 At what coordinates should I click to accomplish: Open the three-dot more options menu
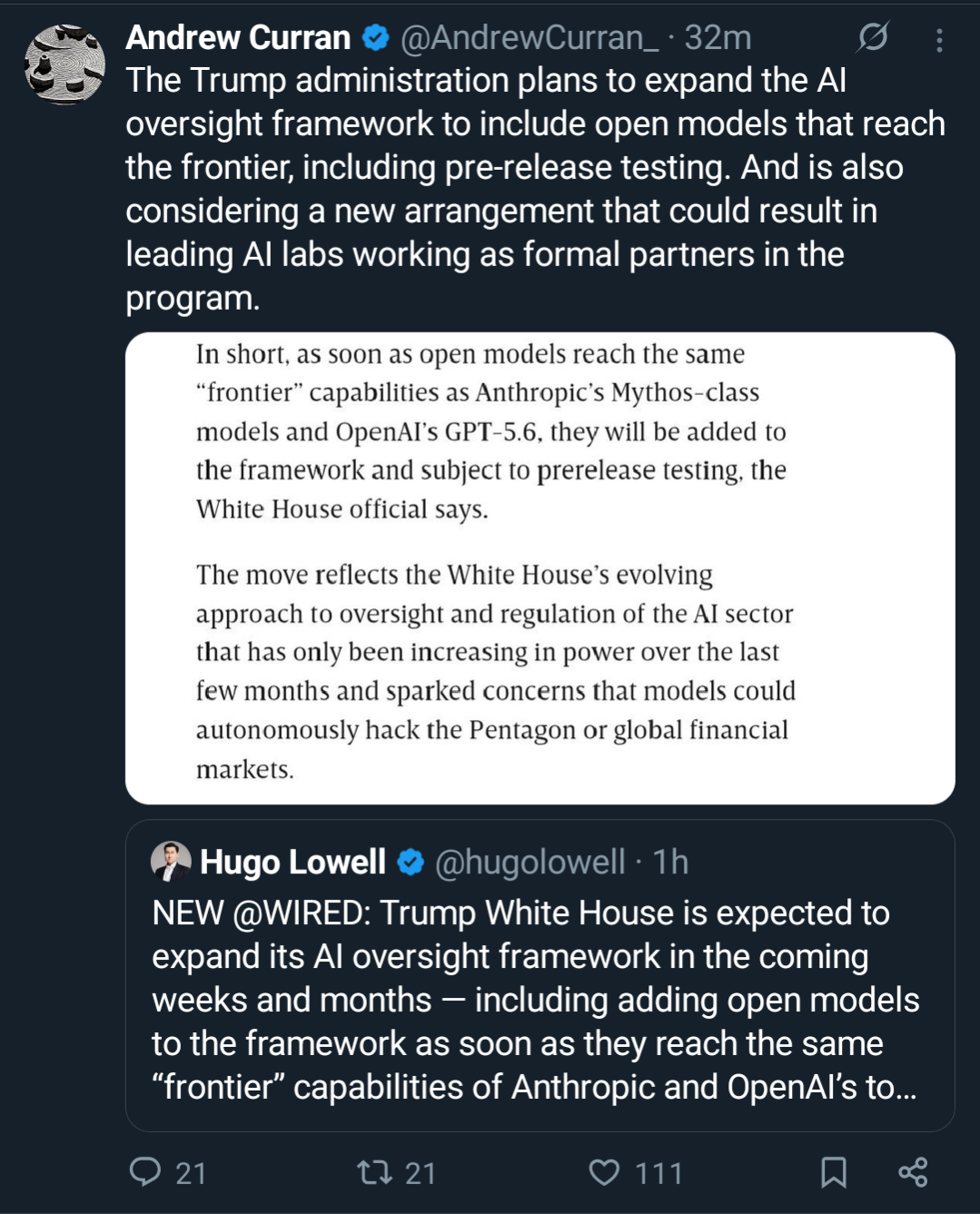click(x=939, y=39)
